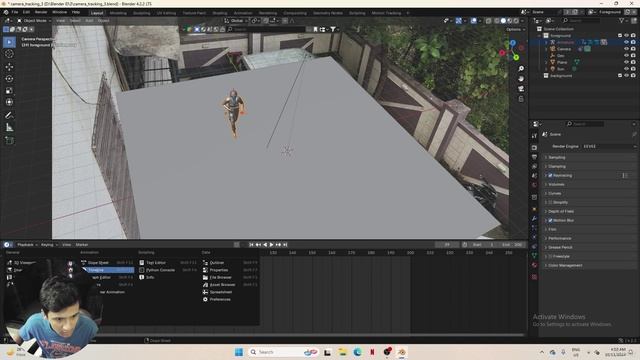Toggle the Freestyle checkbox
This screenshot has width=640, height=360.
pyautogui.click(x=550, y=256)
